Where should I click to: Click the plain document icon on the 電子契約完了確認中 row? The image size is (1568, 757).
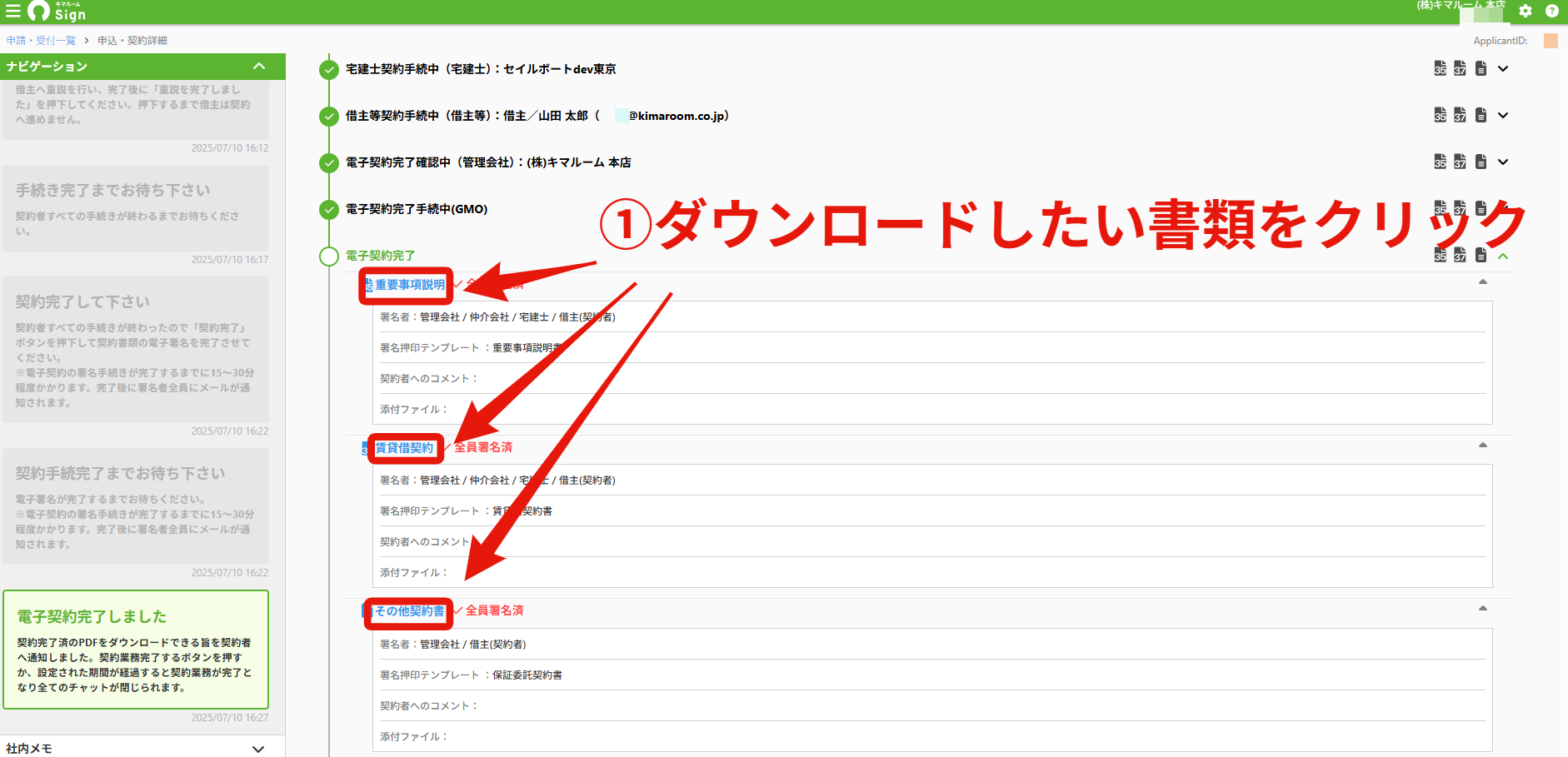1481,162
